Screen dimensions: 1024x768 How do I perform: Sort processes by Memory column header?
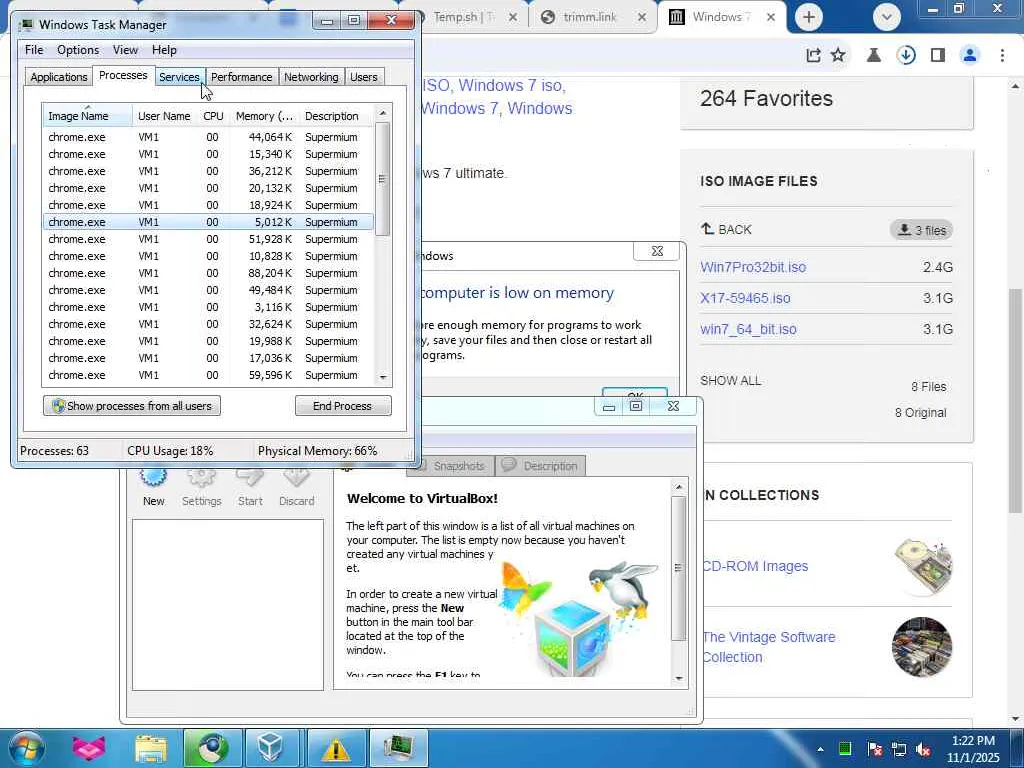click(264, 116)
